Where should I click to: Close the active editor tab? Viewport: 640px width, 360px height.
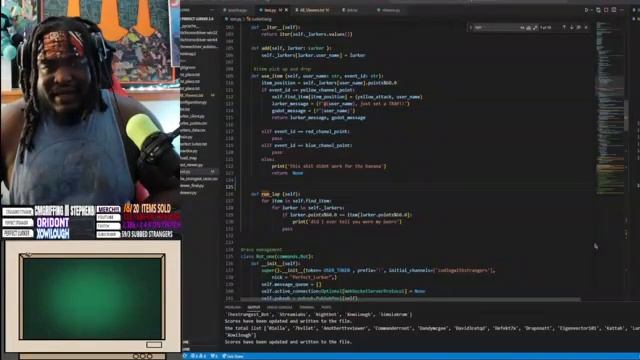pyautogui.click(x=286, y=10)
